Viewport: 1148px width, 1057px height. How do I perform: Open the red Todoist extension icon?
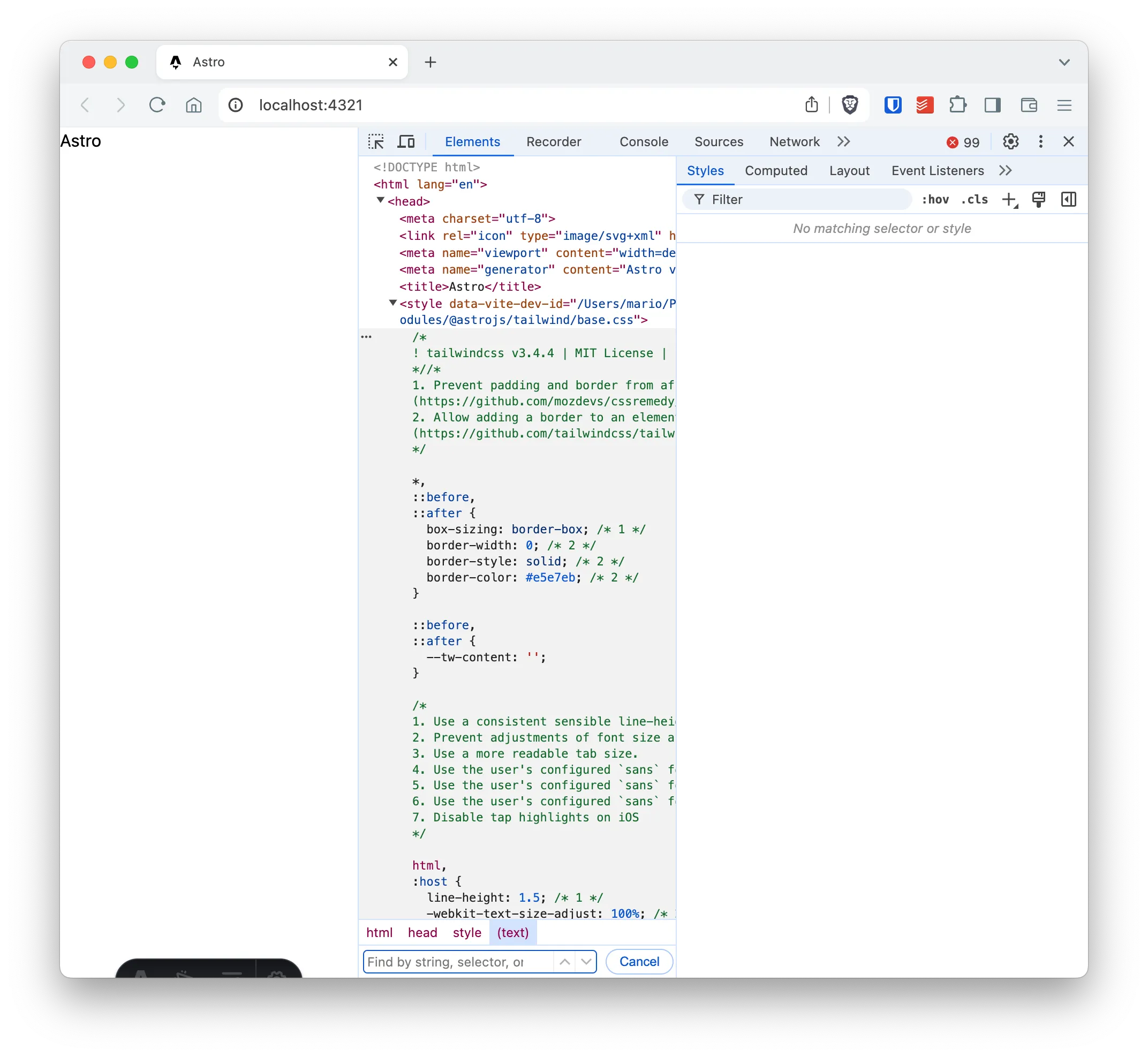[925, 105]
